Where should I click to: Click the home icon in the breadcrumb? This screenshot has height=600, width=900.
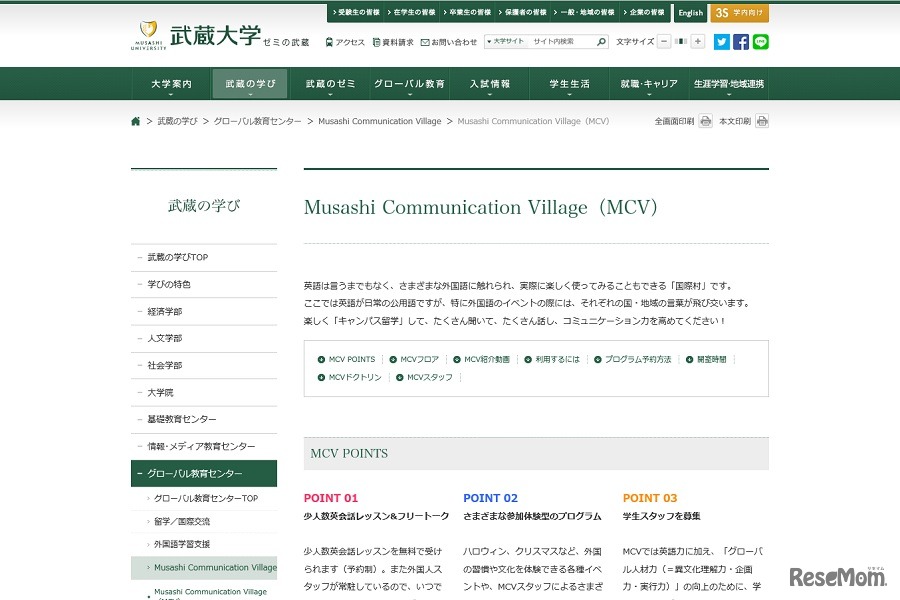pos(135,120)
